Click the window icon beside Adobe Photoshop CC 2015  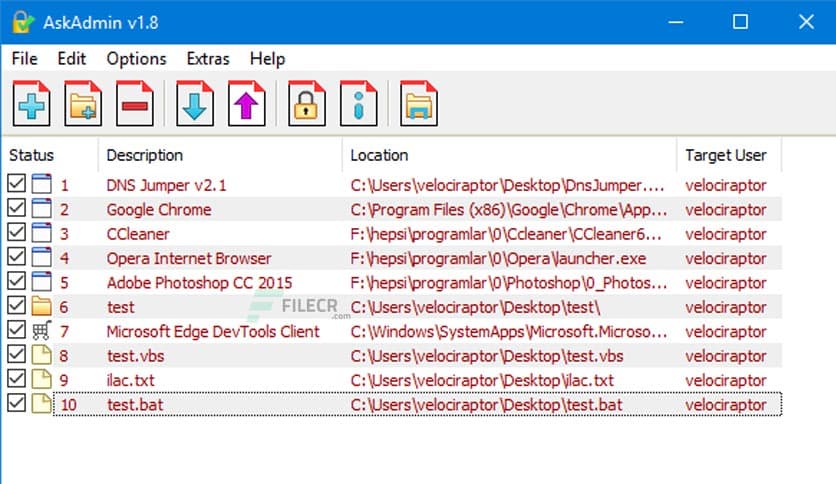pos(42,282)
